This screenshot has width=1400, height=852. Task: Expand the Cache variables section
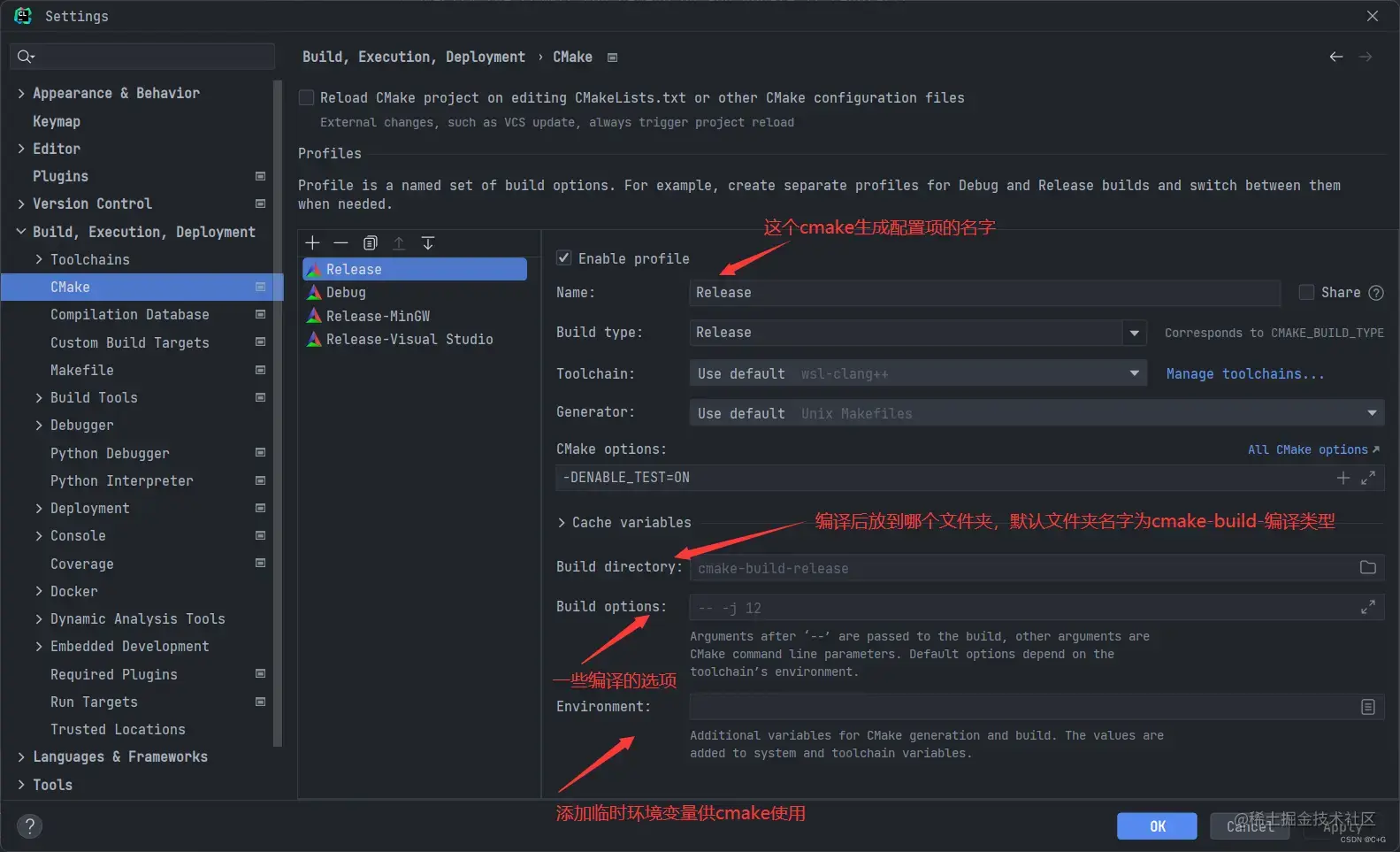coord(562,523)
